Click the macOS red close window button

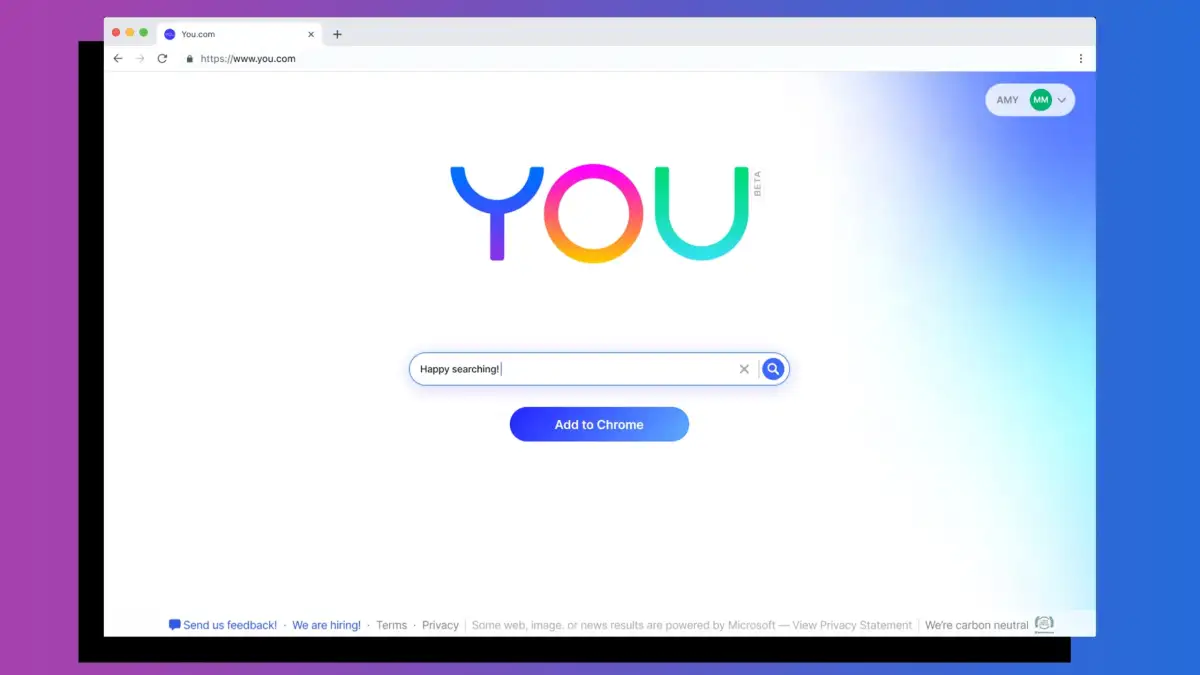click(x=116, y=33)
